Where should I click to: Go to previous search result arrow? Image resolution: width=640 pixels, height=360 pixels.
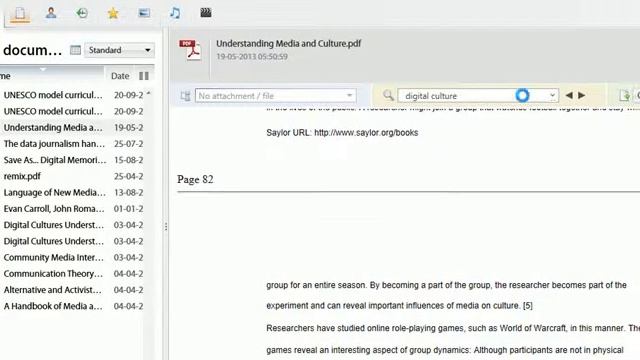[x=569, y=96]
